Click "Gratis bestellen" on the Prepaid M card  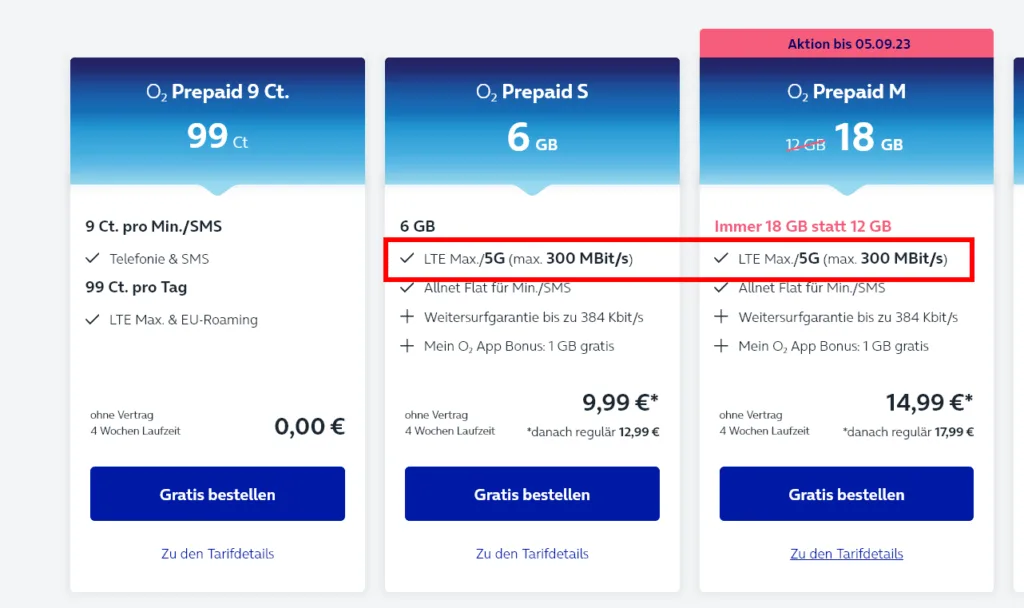(846, 493)
